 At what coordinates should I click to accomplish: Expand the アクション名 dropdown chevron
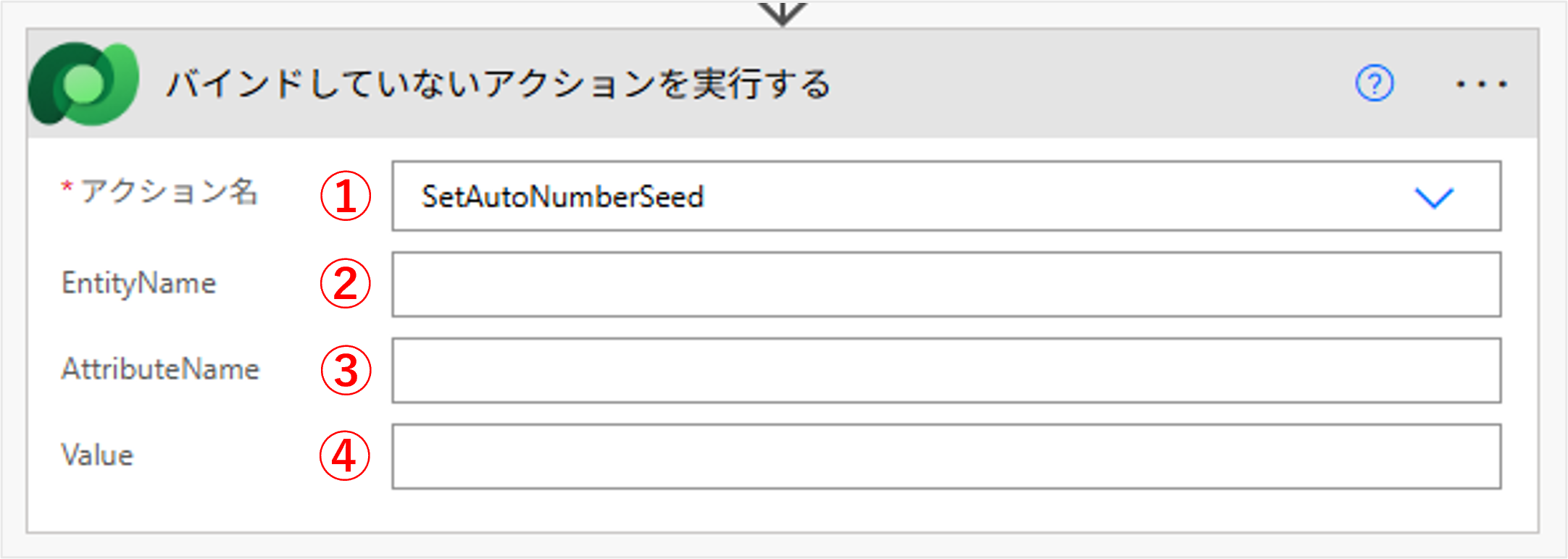pyautogui.click(x=1434, y=197)
